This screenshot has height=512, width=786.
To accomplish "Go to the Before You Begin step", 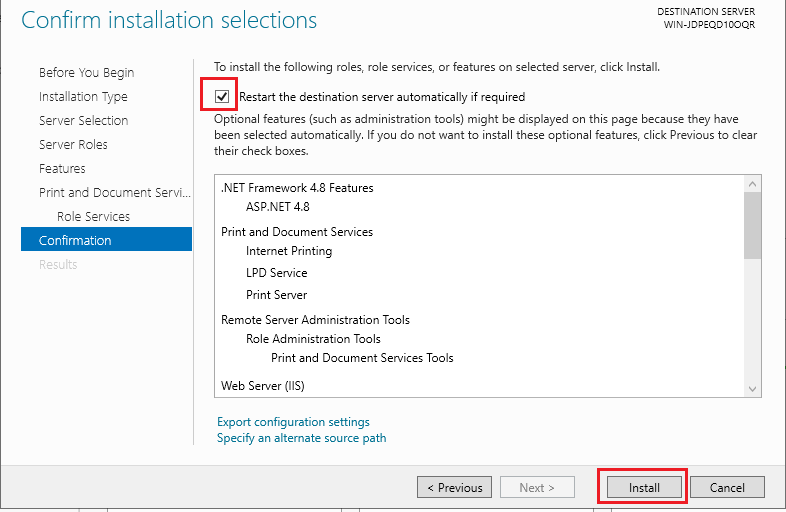I will pos(87,73).
